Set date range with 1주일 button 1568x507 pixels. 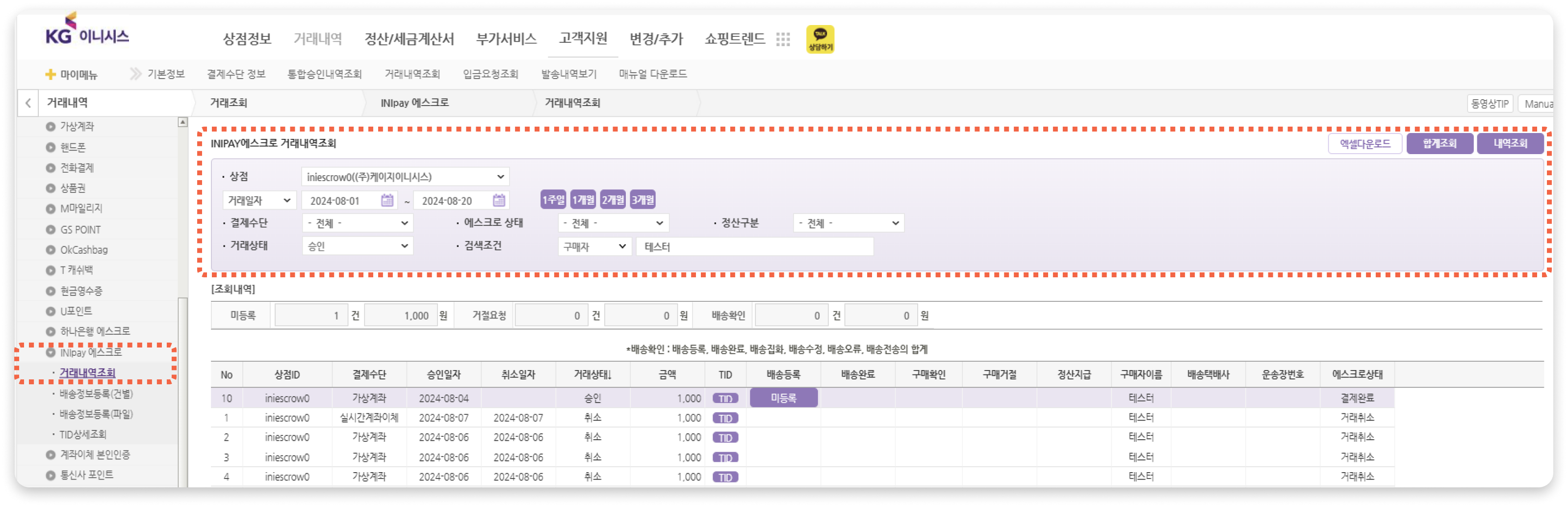pyautogui.click(x=553, y=200)
